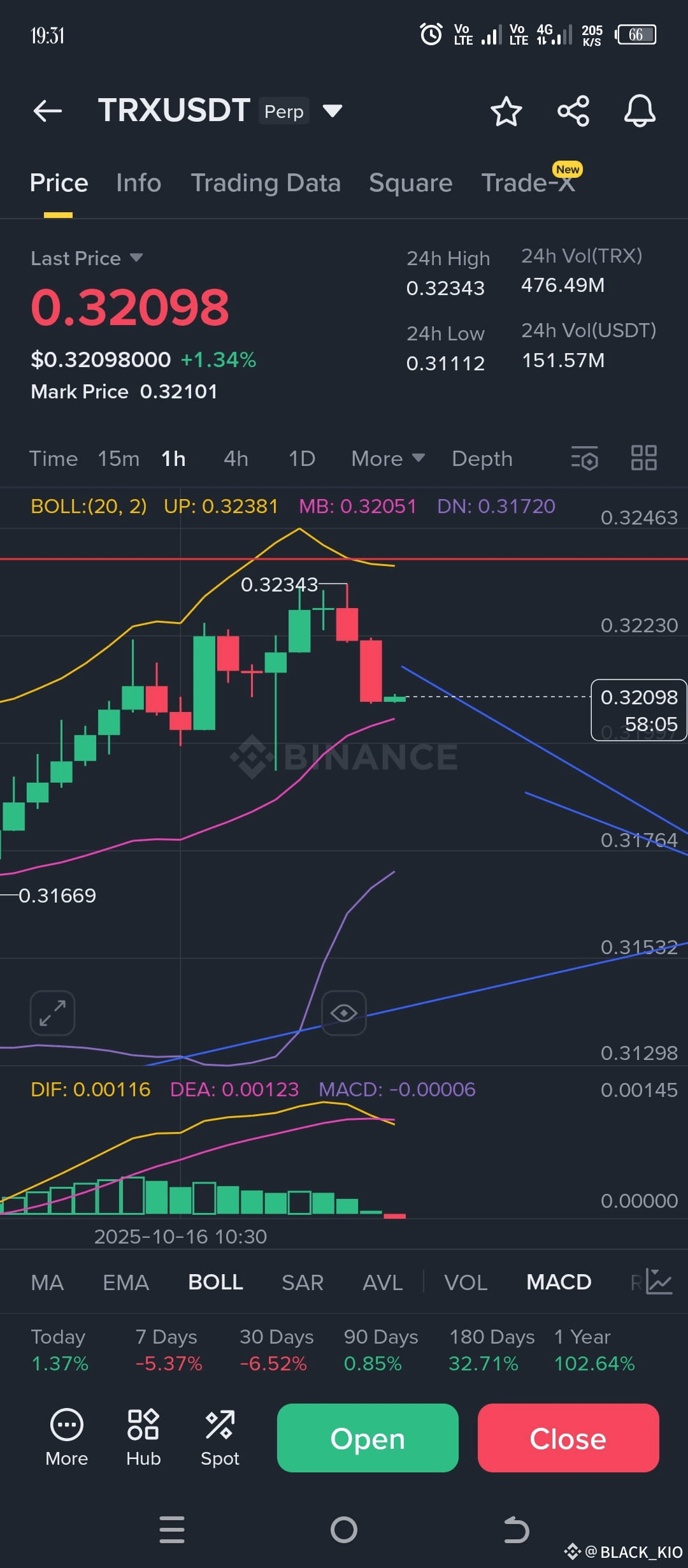This screenshot has height=1568, width=688.
Task: Switch chart interval to 15m
Action: 118,458
